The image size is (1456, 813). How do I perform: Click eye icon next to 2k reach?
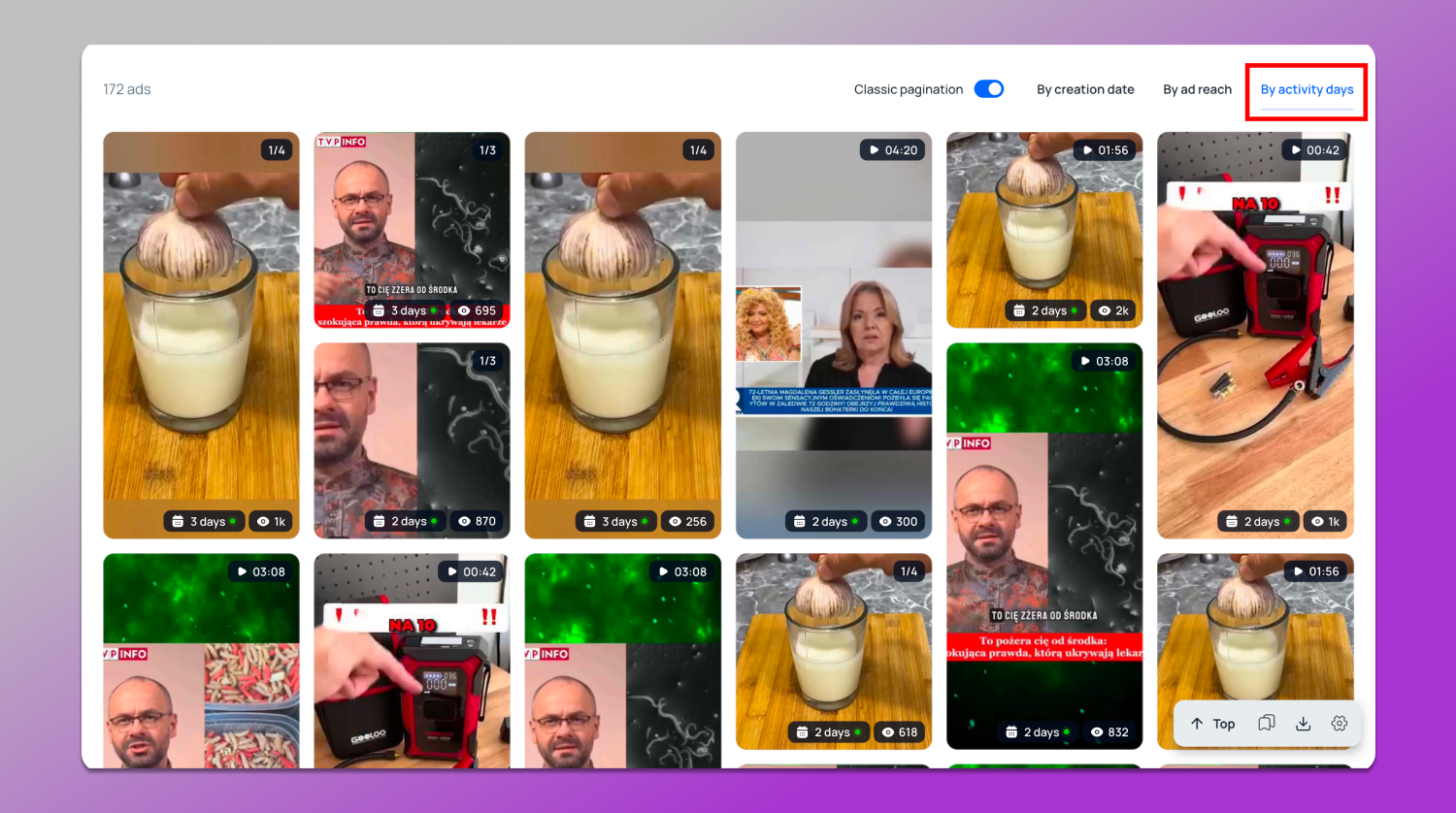pos(1104,310)
